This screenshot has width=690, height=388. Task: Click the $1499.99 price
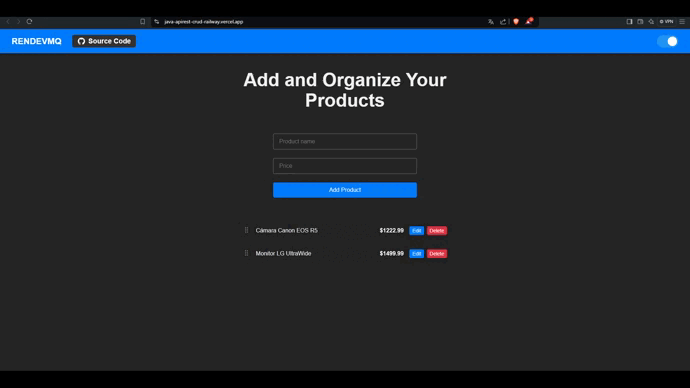pyautogui.click(x=392, y=253)
